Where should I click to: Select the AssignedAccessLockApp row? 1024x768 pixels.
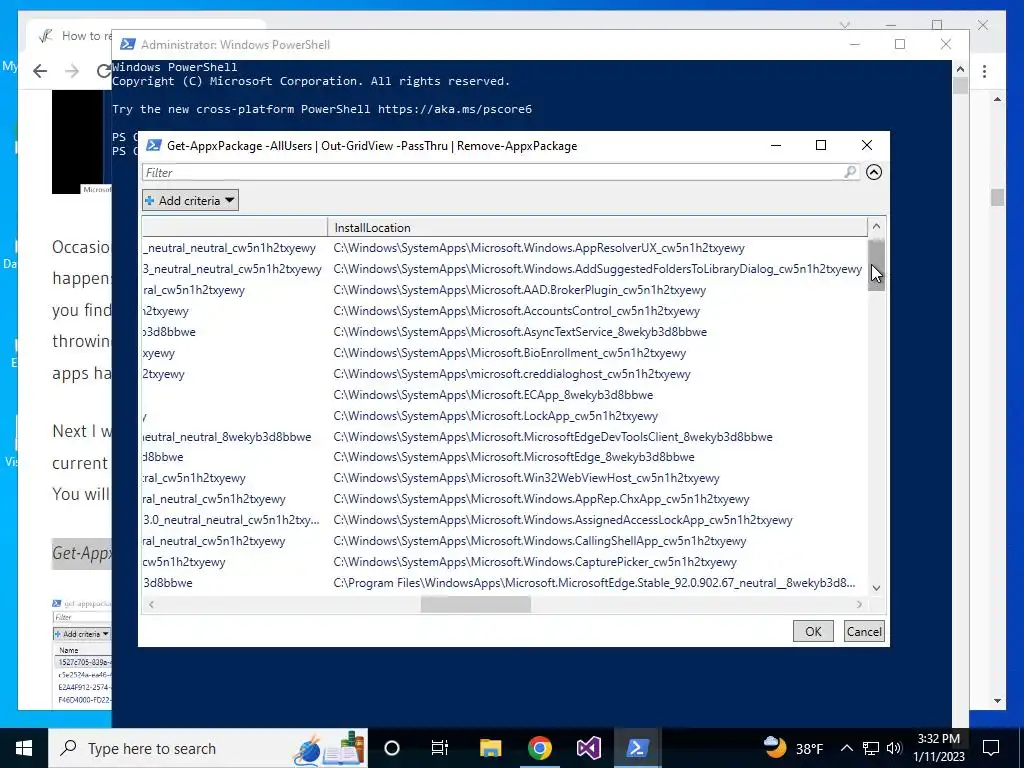click(x=505, y=520)
